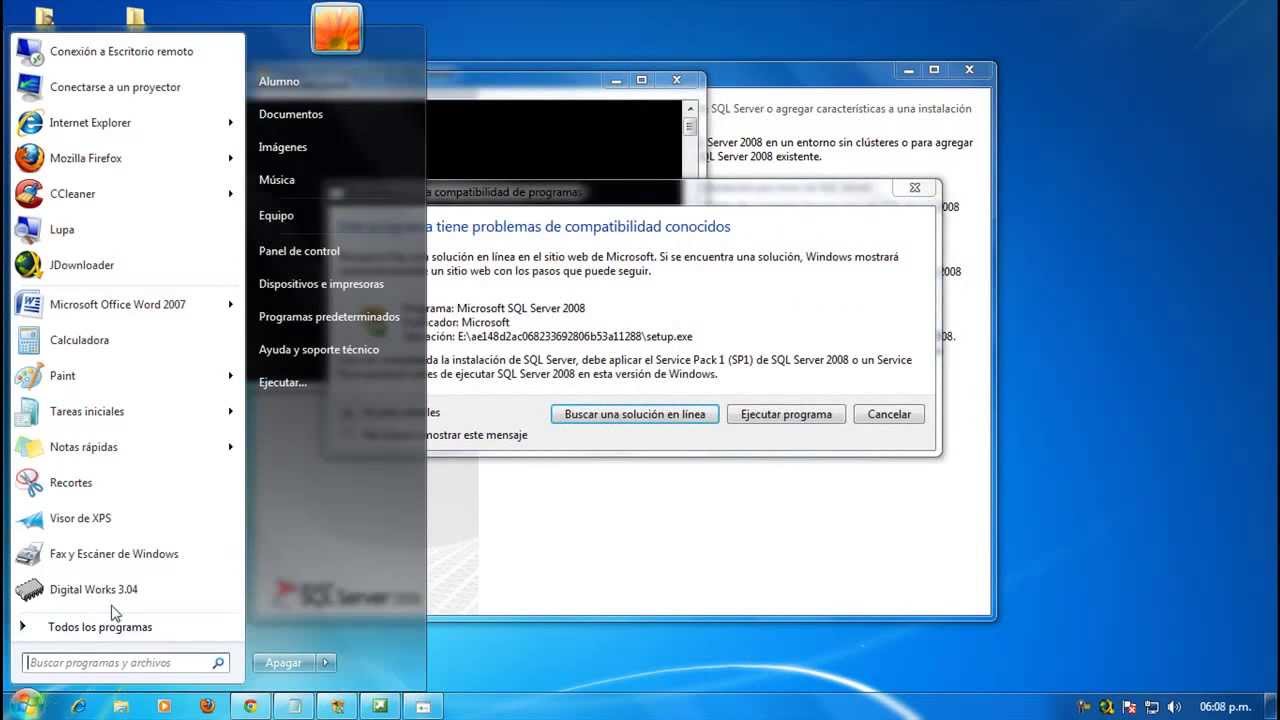The image size is (1280, 720).
Task: Launch Mozilla Firefox from the Start menu list
Action: [x=127, y=158]
